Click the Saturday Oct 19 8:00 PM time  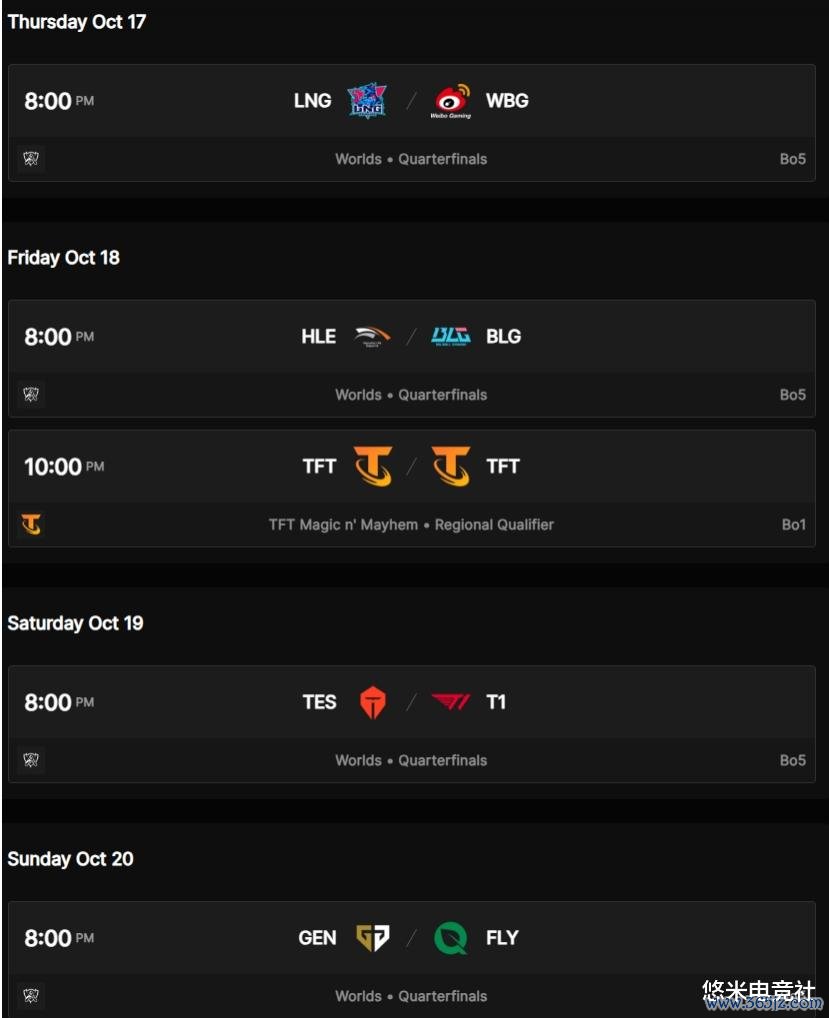(59, 702)
